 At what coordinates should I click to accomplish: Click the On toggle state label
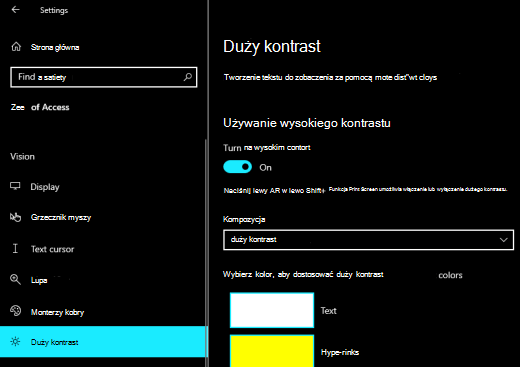click(x=265, y=167)
